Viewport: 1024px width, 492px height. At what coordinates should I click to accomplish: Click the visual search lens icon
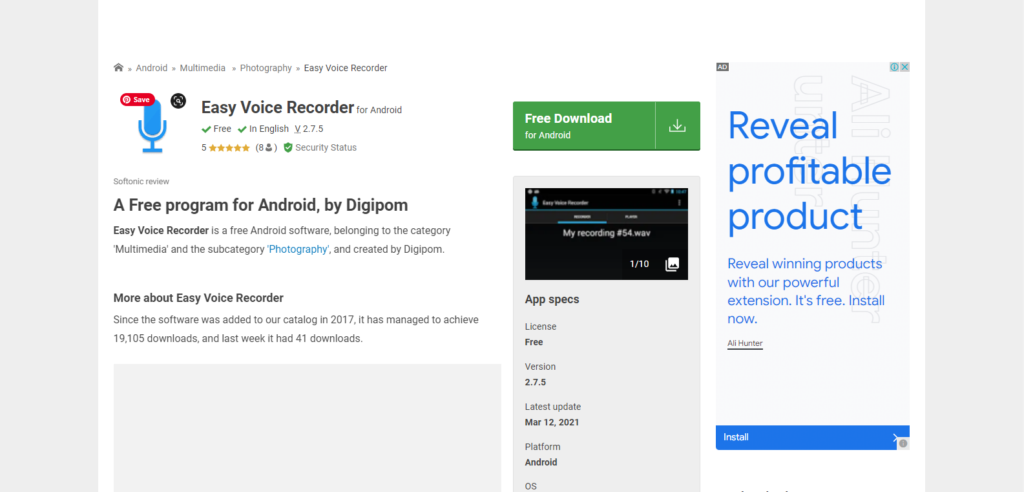(x=178, y=101)
